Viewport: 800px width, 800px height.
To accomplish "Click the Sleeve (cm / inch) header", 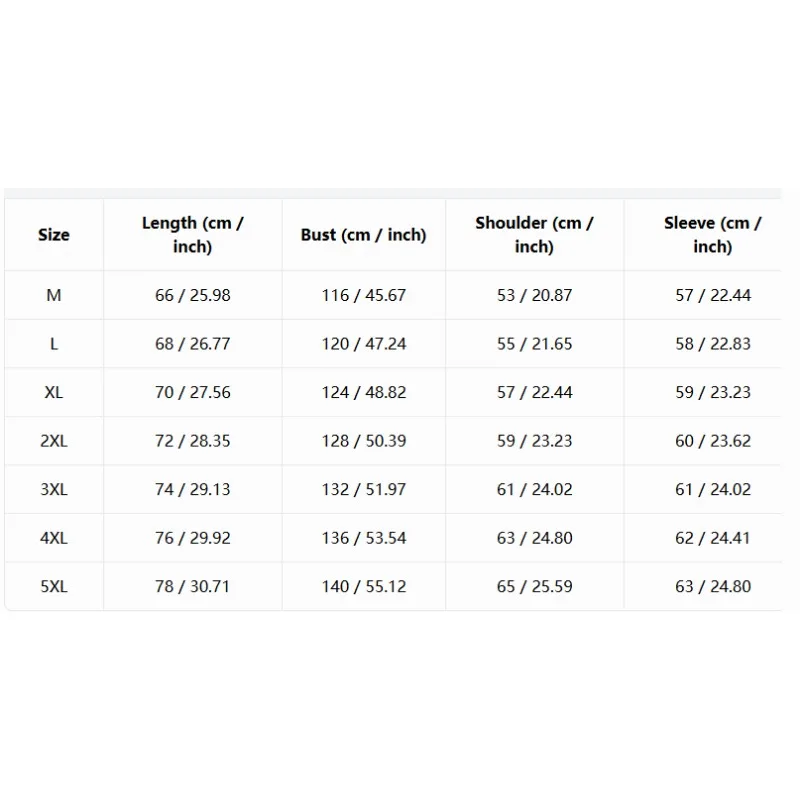I will point(712,235).
